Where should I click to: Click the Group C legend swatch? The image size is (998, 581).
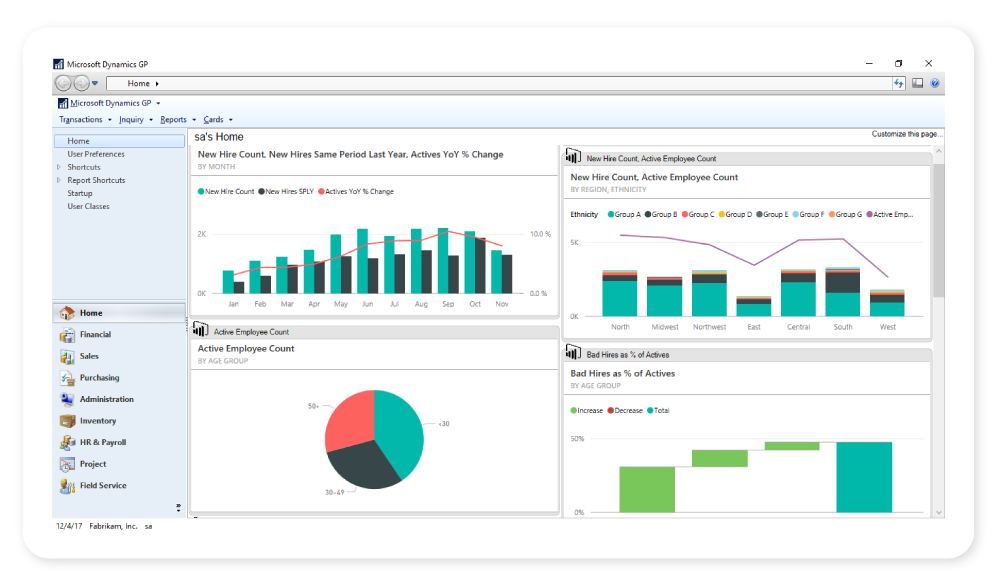tap(685, 214)
